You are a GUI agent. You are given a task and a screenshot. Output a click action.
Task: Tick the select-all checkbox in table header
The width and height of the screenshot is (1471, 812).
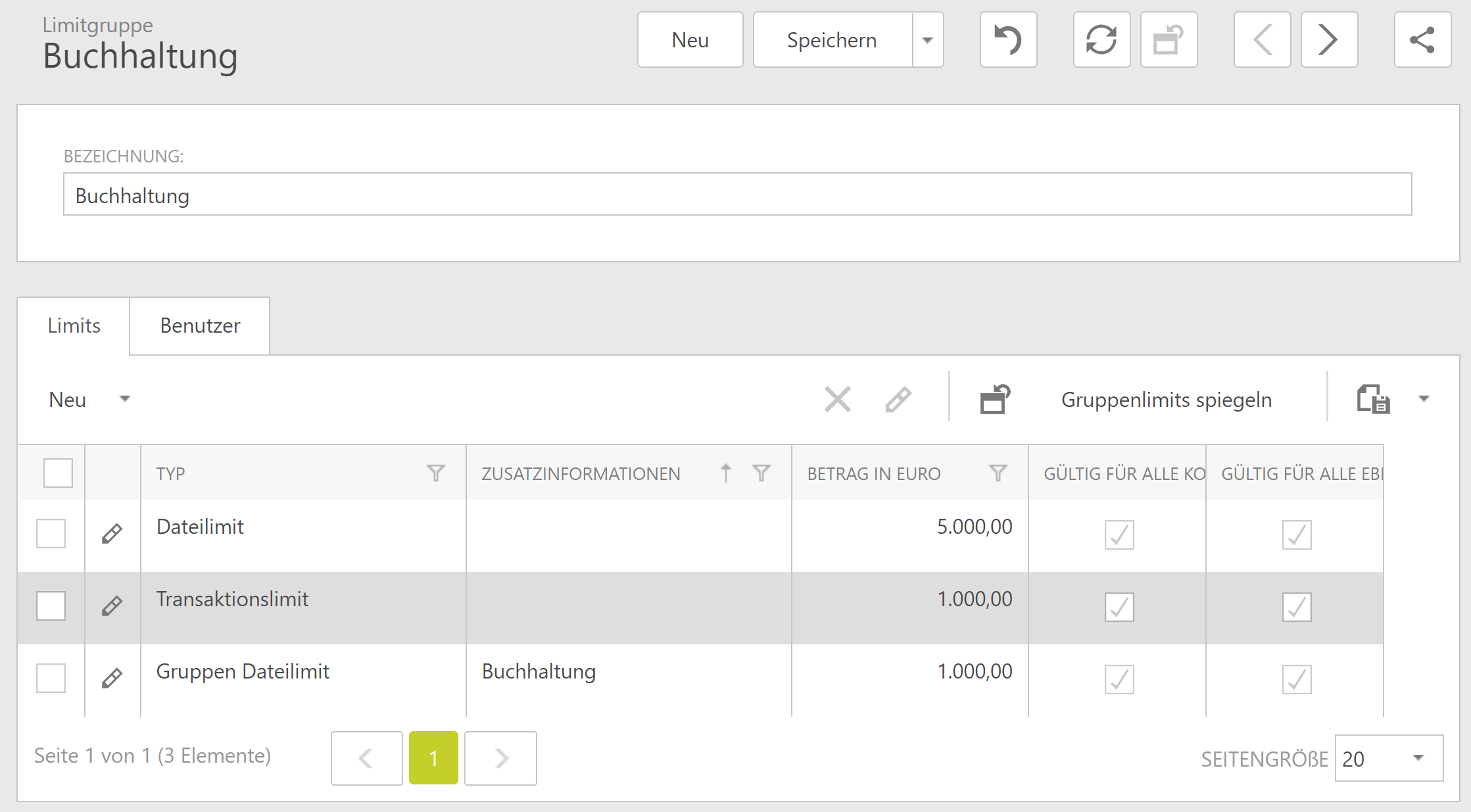[x=58, y=473]
